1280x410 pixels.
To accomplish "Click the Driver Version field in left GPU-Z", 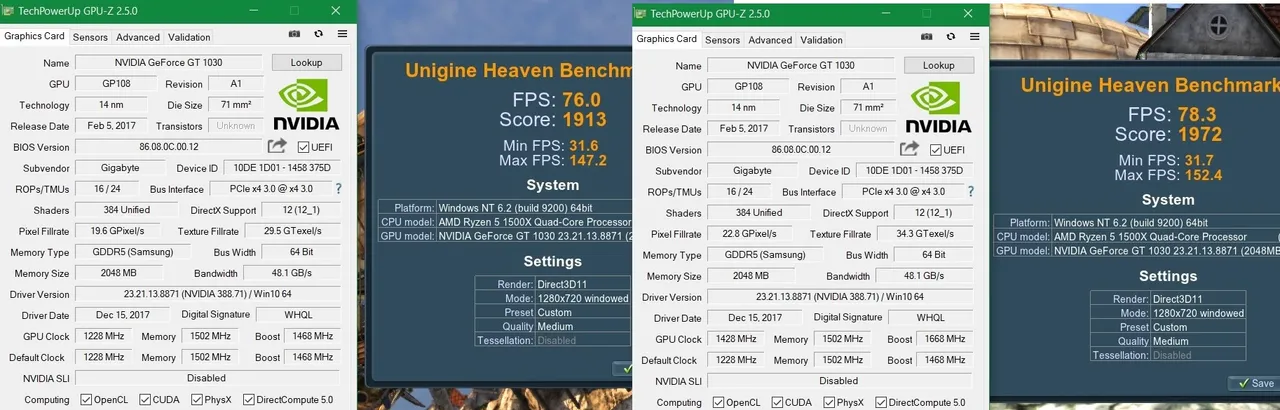I will [208, 294].
